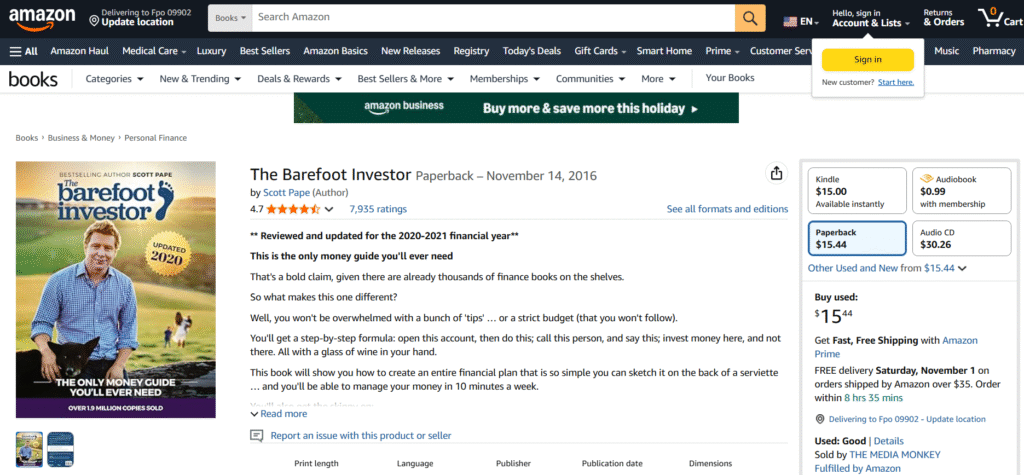Click the US flag language icon
This screenshot has width=1024, height=475.
791,20
